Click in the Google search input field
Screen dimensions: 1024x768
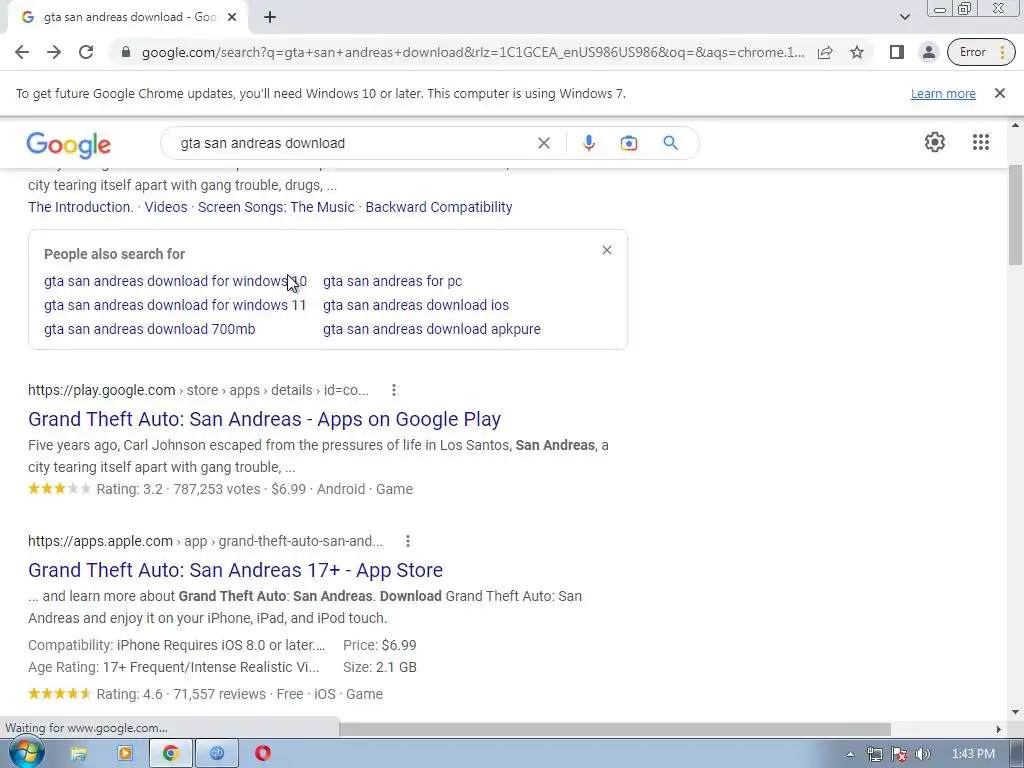[353, 143]
